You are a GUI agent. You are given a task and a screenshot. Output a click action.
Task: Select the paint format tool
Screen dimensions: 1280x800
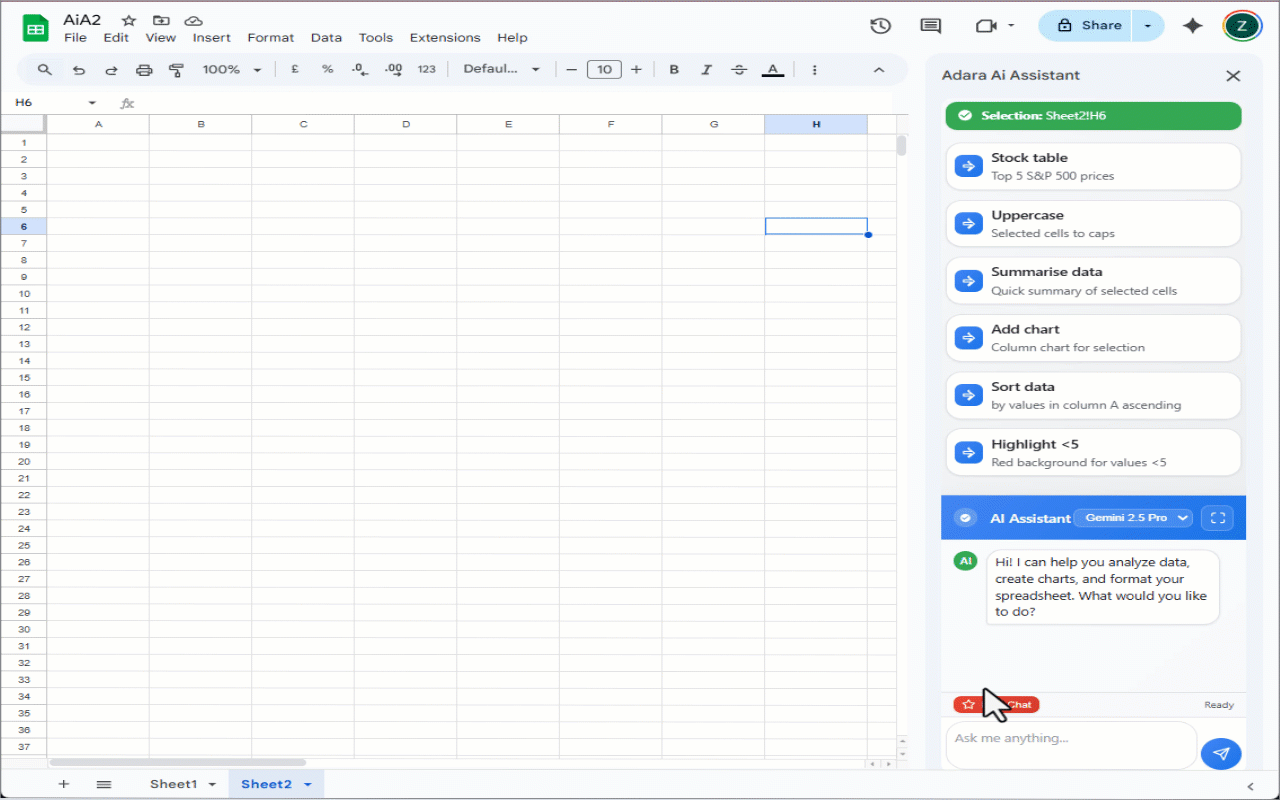177,69
